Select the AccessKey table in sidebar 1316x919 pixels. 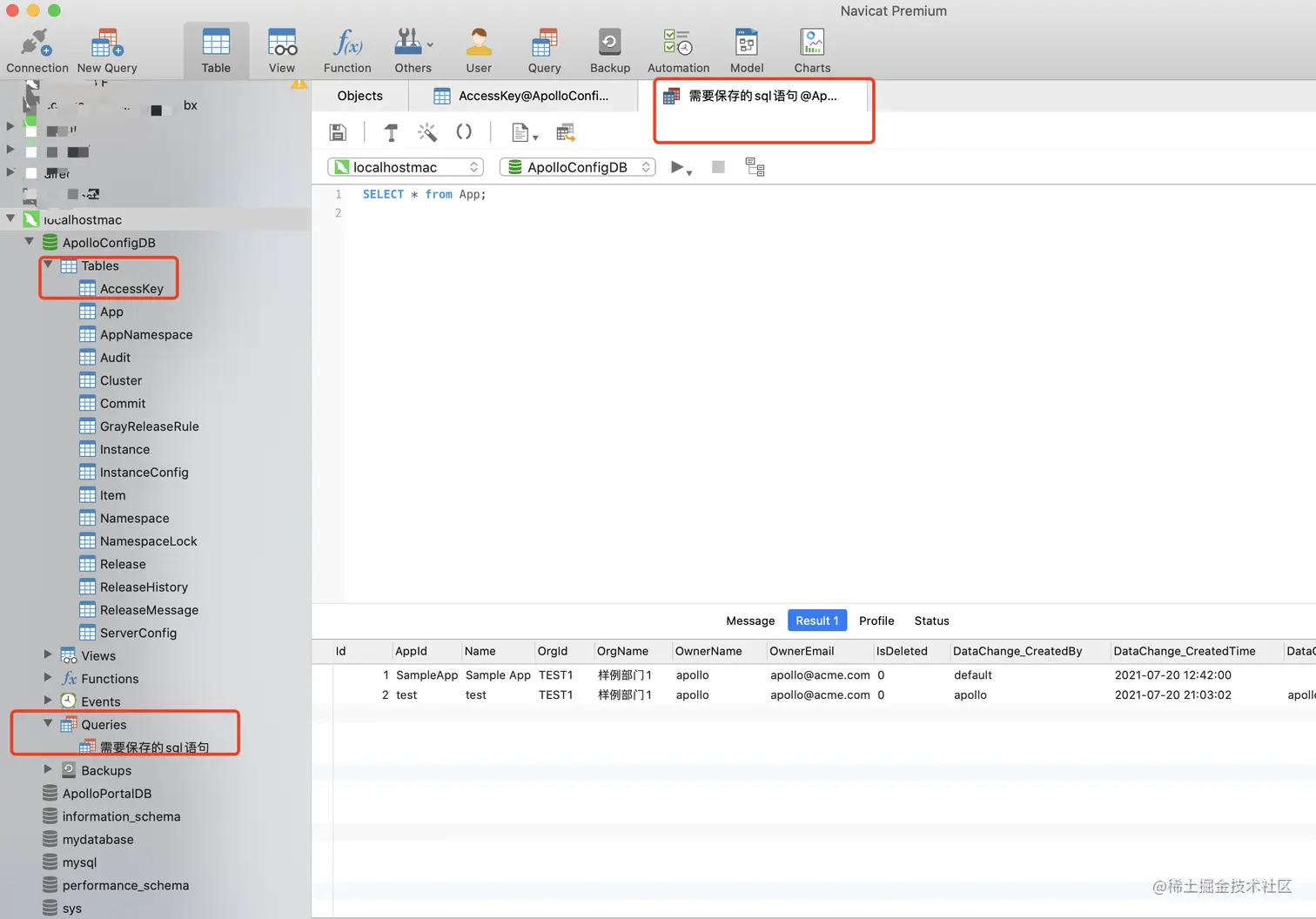click(x=131, y=289)
